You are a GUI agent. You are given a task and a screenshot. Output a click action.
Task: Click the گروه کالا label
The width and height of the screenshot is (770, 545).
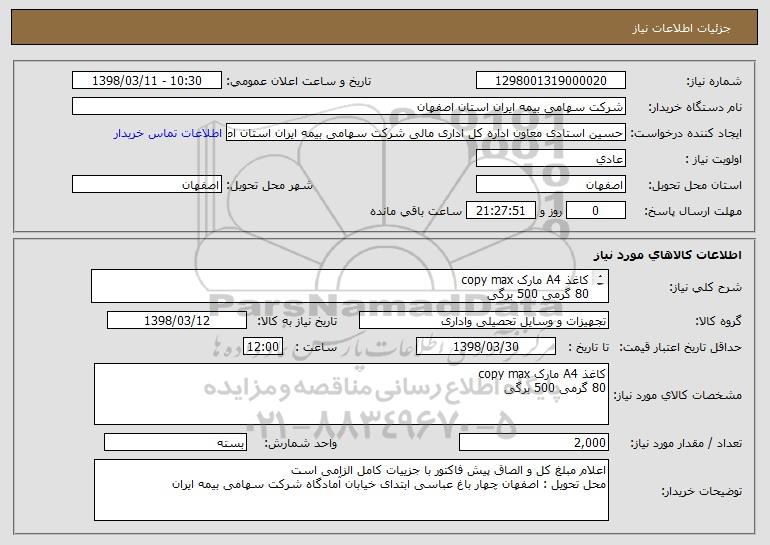click(718, 321)
